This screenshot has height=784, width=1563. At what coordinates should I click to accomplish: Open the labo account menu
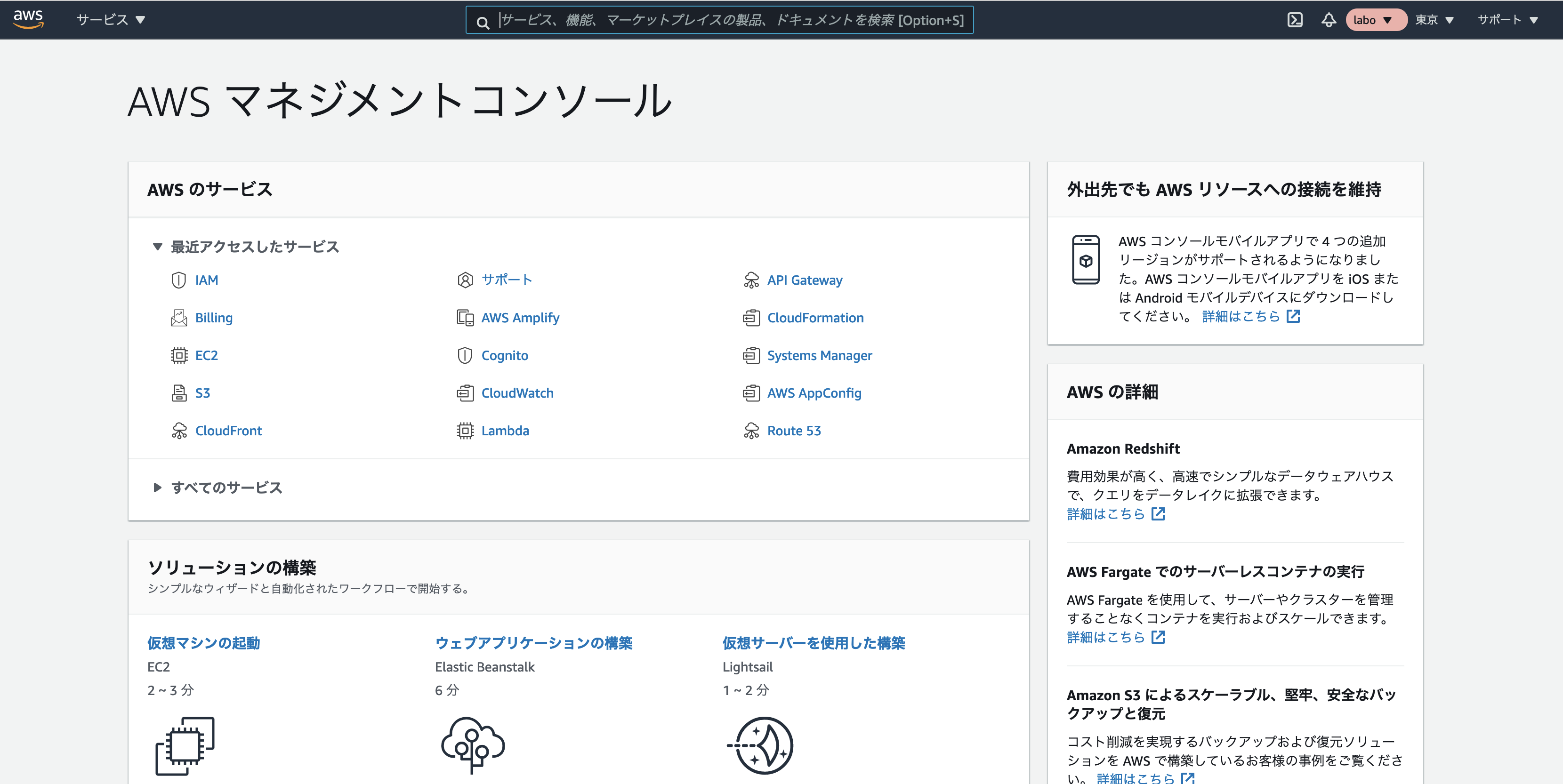[x=1376, y=19]
